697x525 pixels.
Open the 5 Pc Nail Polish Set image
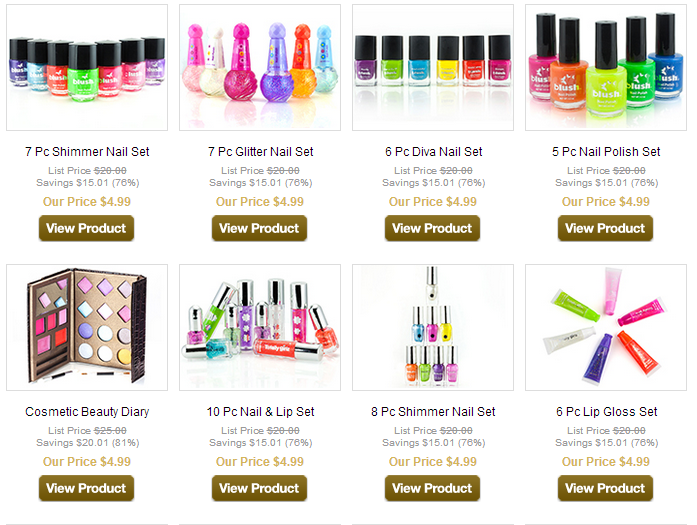tap(606, 68)
